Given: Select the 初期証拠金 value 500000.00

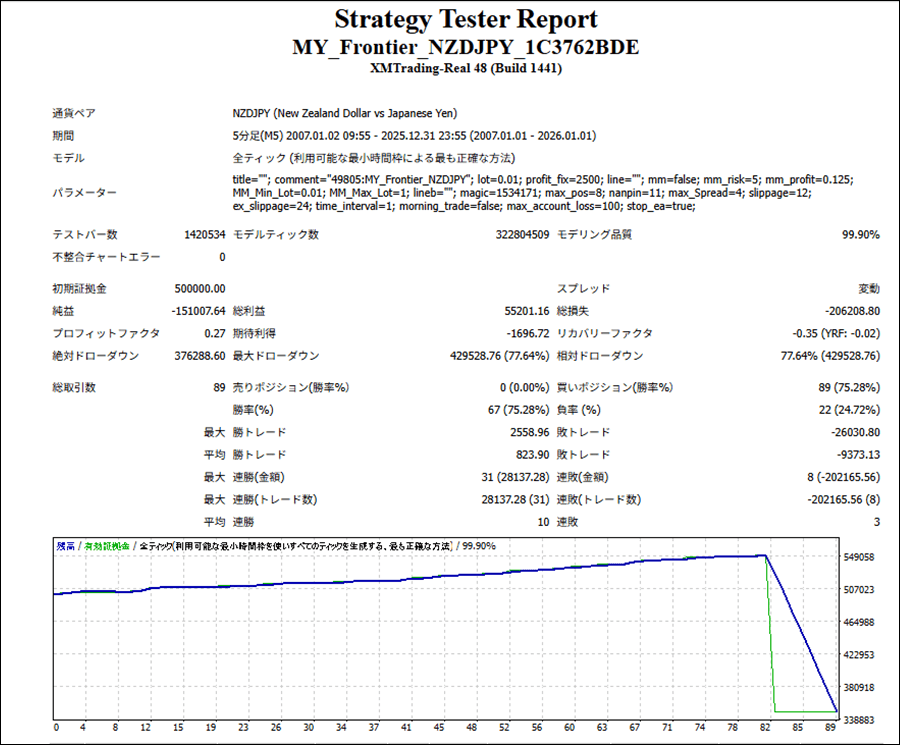Looking at the screenshot, I should [200, 289].
